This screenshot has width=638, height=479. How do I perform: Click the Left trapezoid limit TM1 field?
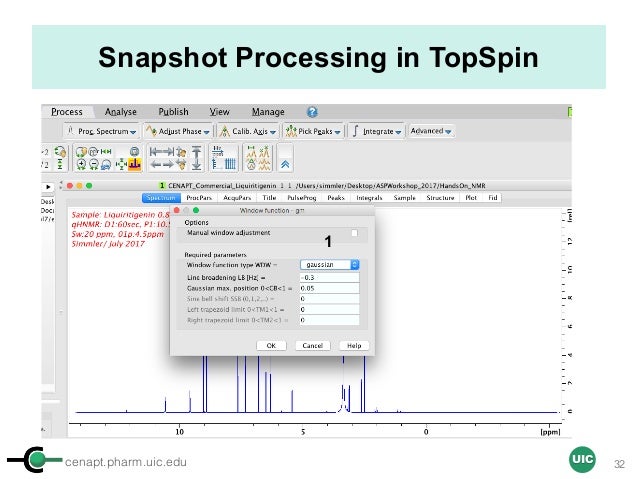click(x=330, y=309)
